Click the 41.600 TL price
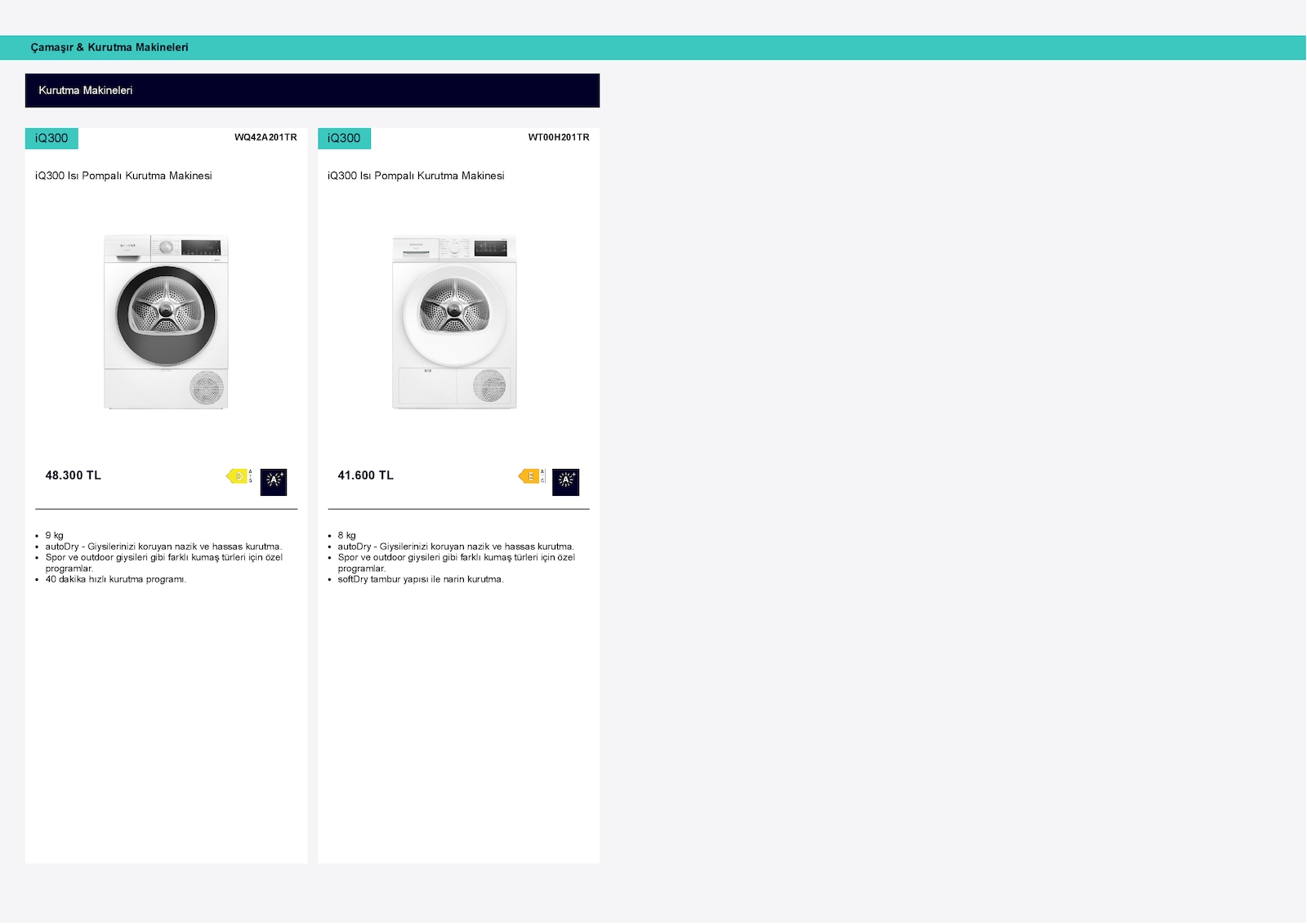The height and width of the screenshot is (924, 1307). click(x=366, y=475)
